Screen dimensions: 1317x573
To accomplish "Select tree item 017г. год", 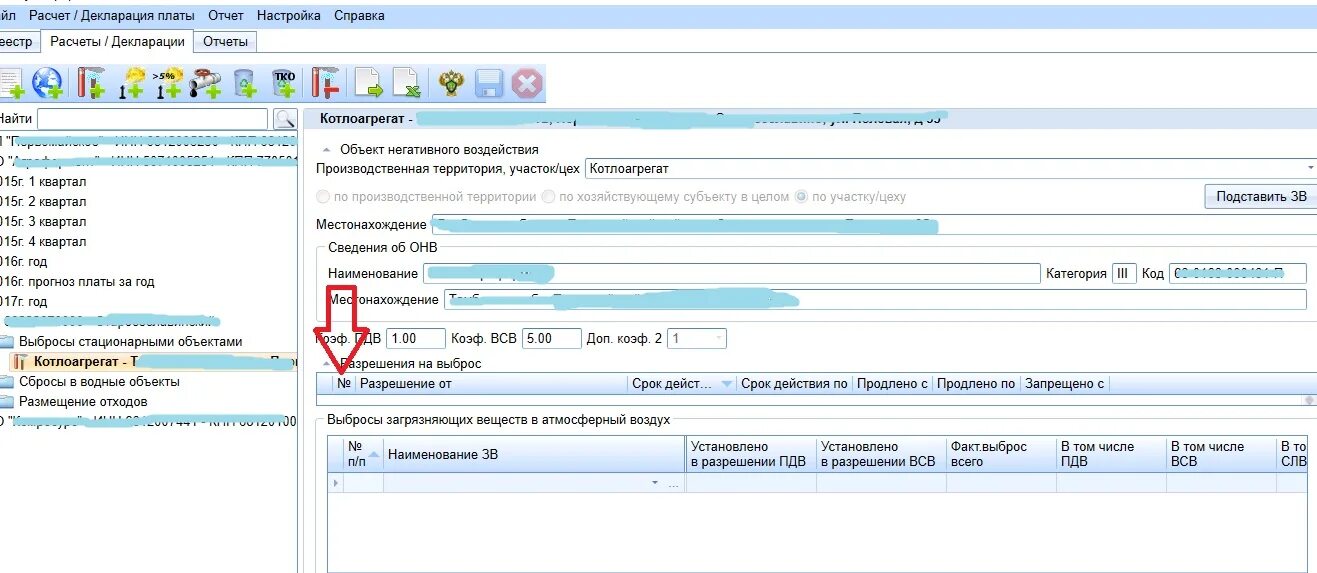I will (24, 302).
